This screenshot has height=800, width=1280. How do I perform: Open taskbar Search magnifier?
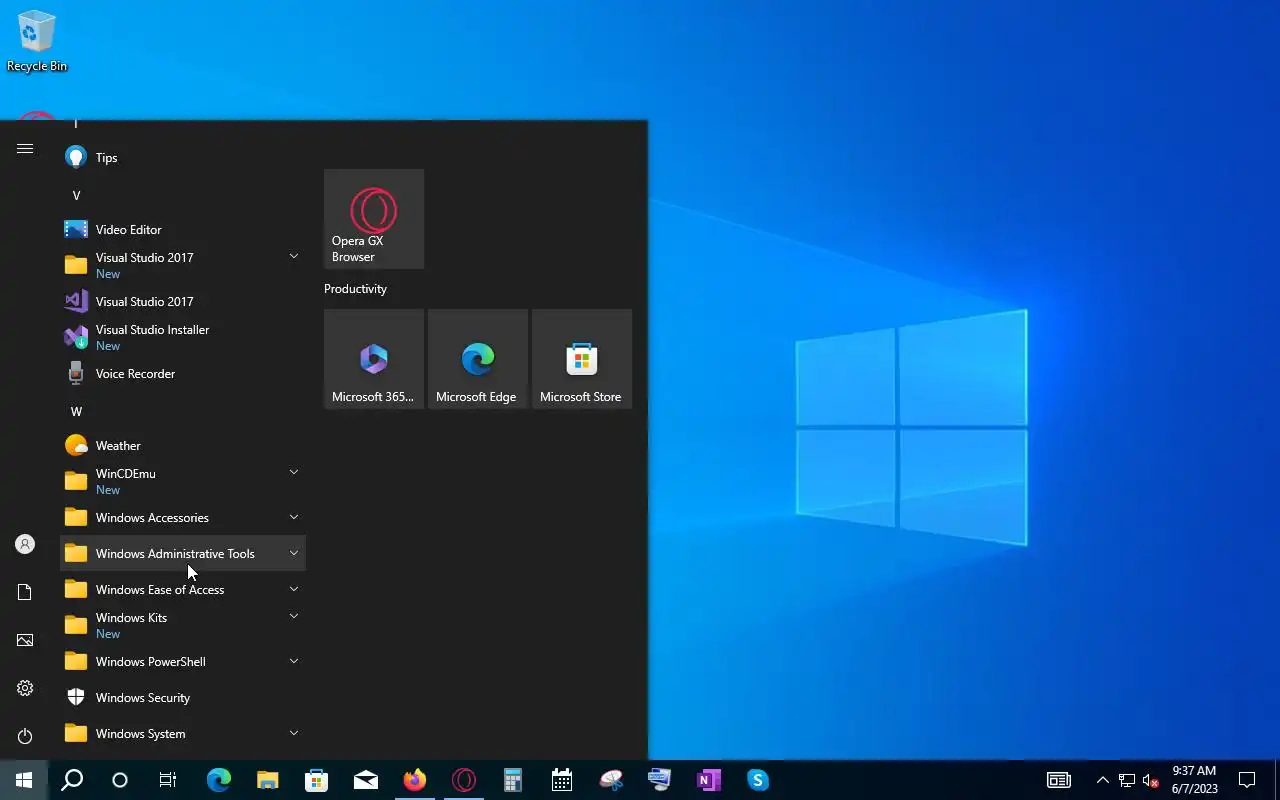72,780
